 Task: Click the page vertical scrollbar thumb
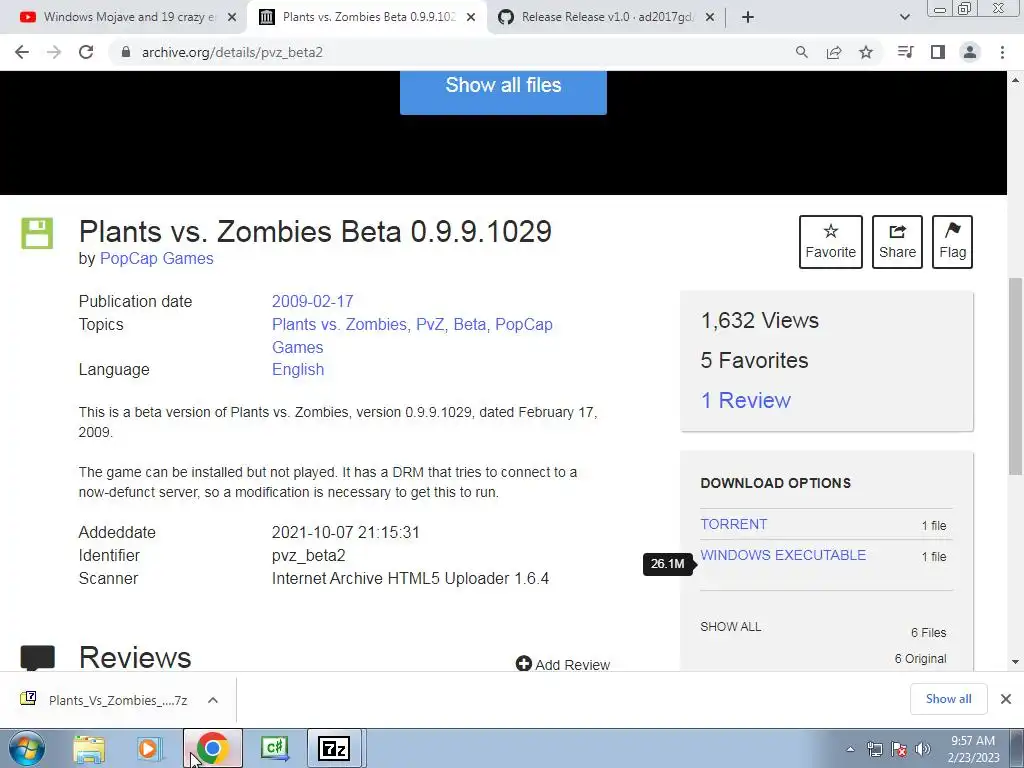click(1015, 376)
